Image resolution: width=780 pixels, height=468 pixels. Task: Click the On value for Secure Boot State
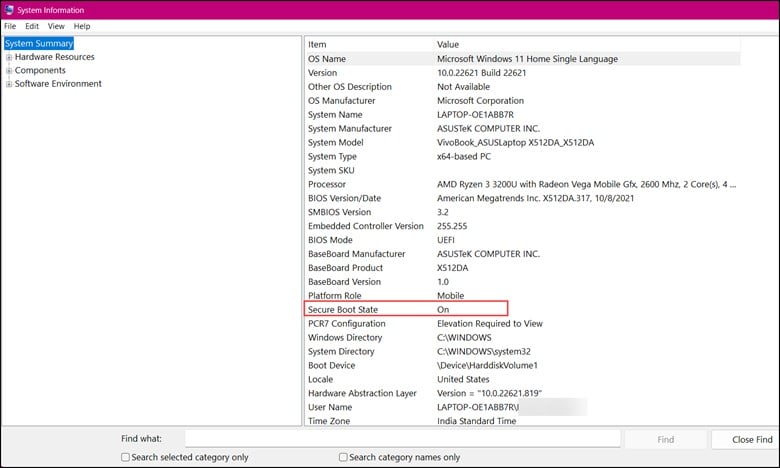point(443,309)
